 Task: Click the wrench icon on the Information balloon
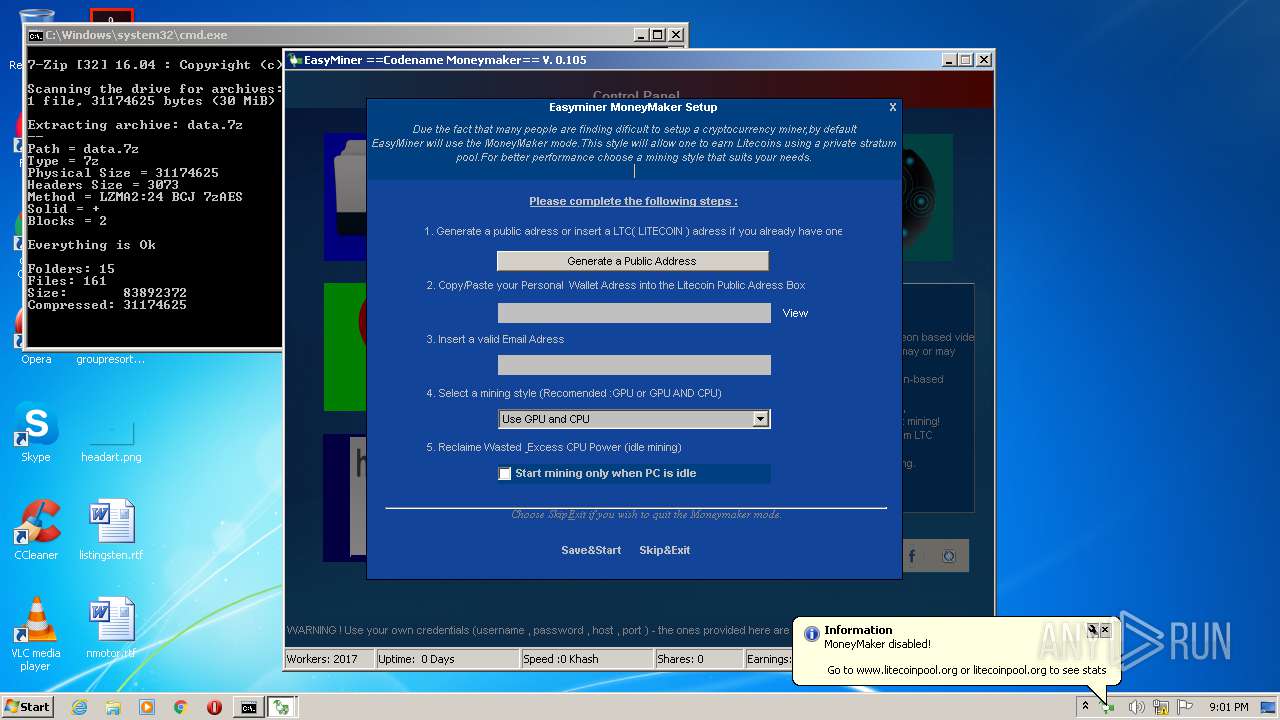pos(1093,630)
